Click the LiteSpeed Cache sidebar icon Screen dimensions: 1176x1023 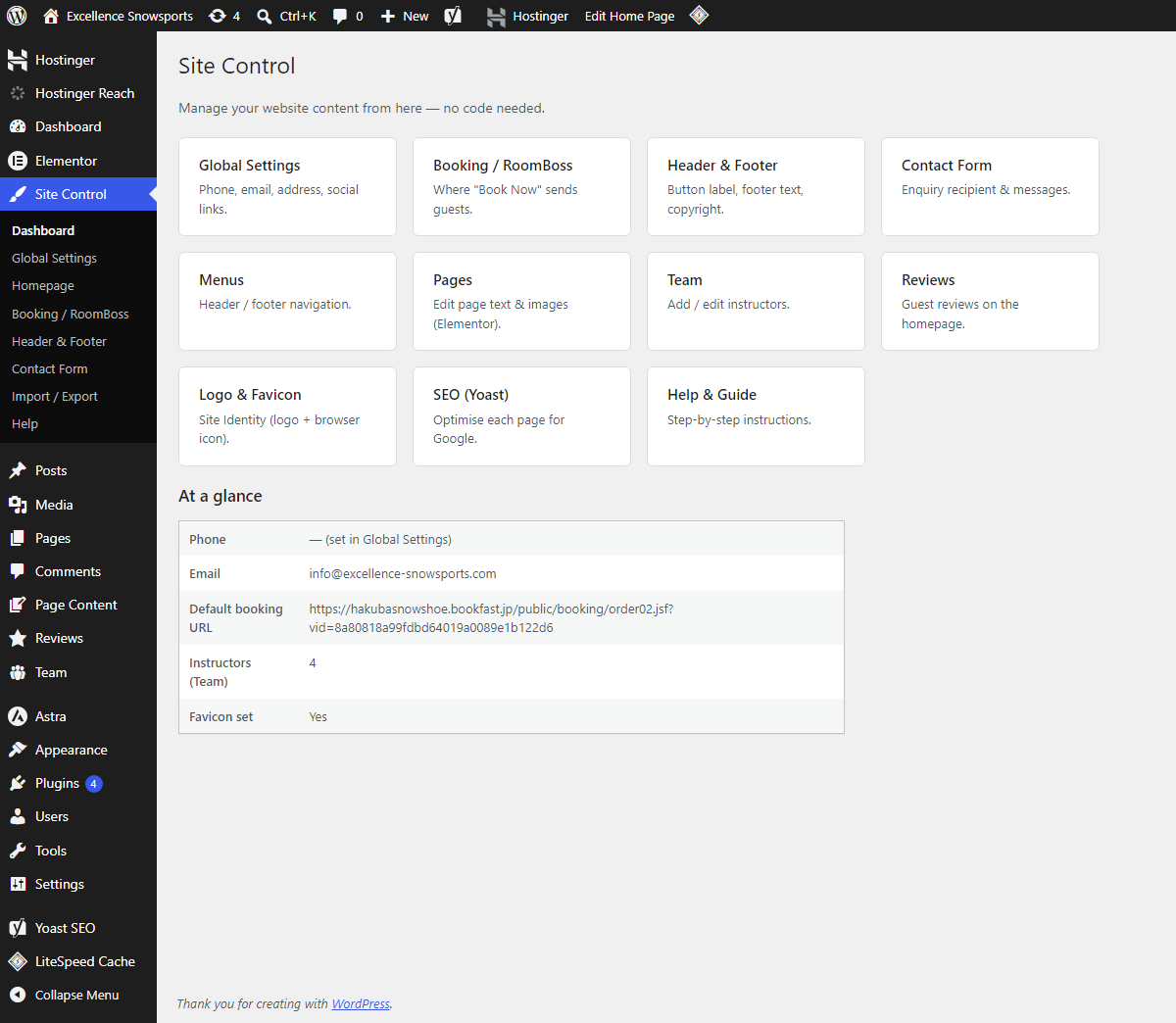(x=18, y=961)
